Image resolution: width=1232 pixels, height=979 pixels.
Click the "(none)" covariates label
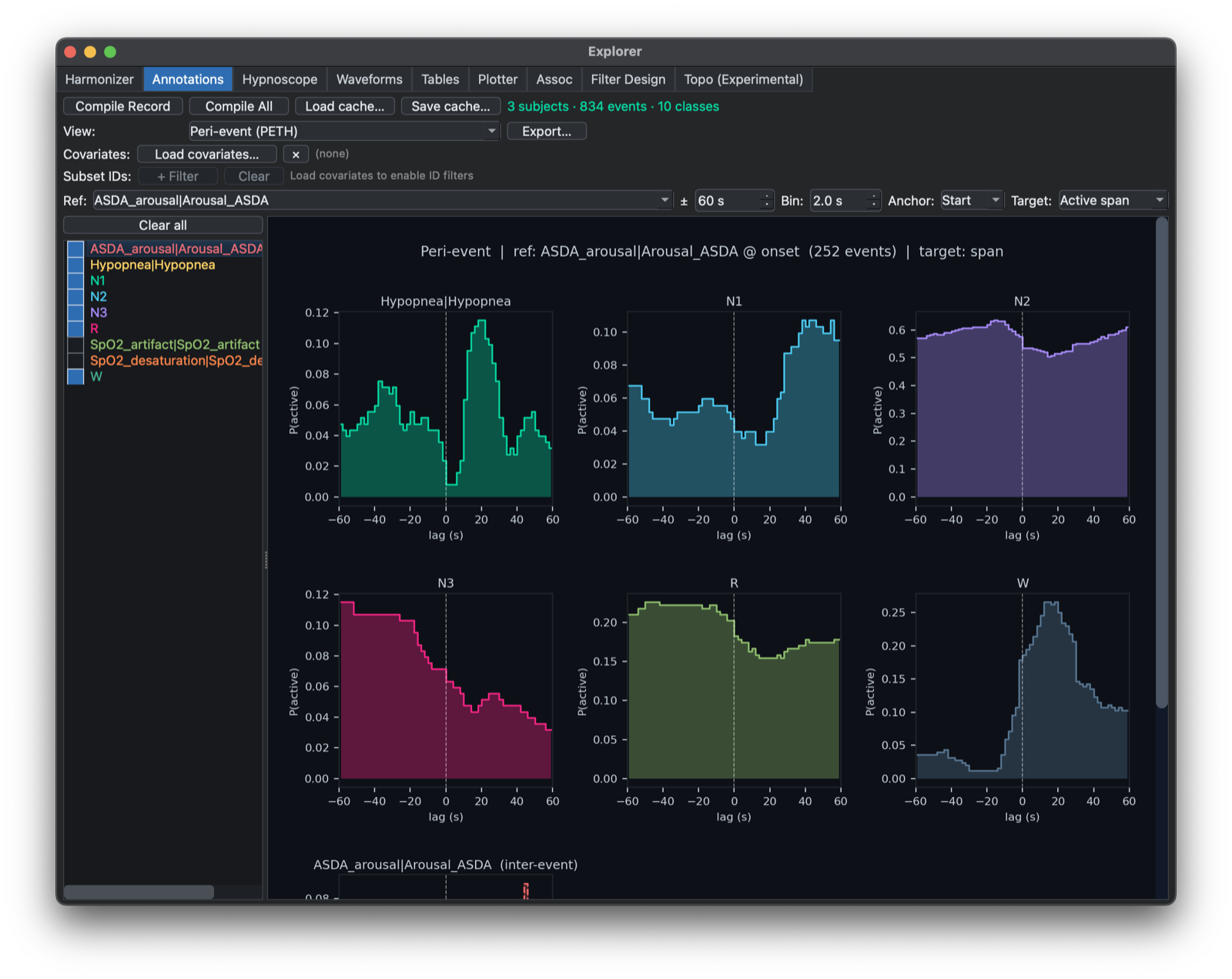[x=332, y=154]
